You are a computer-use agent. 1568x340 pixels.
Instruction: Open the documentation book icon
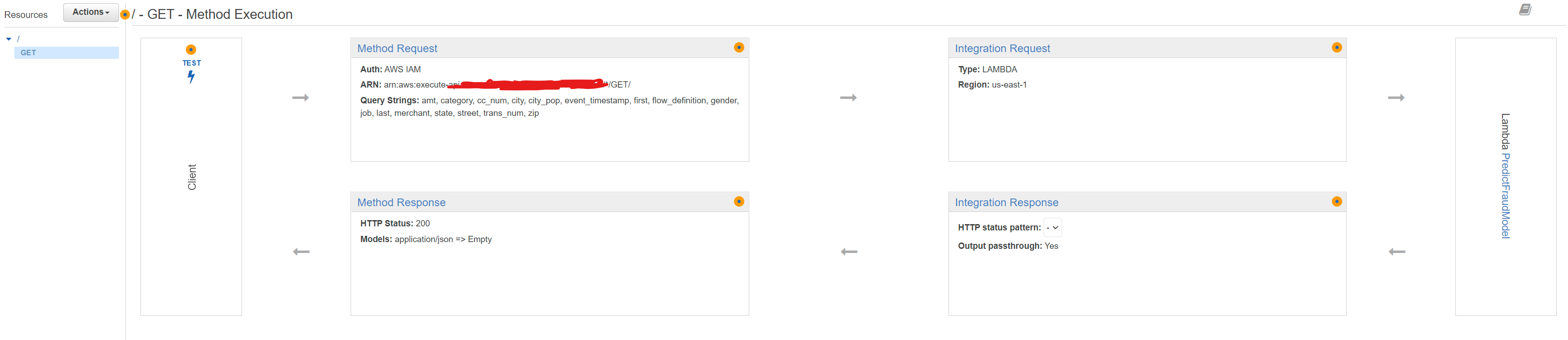pyautogui.click(x=1524, y=10)
